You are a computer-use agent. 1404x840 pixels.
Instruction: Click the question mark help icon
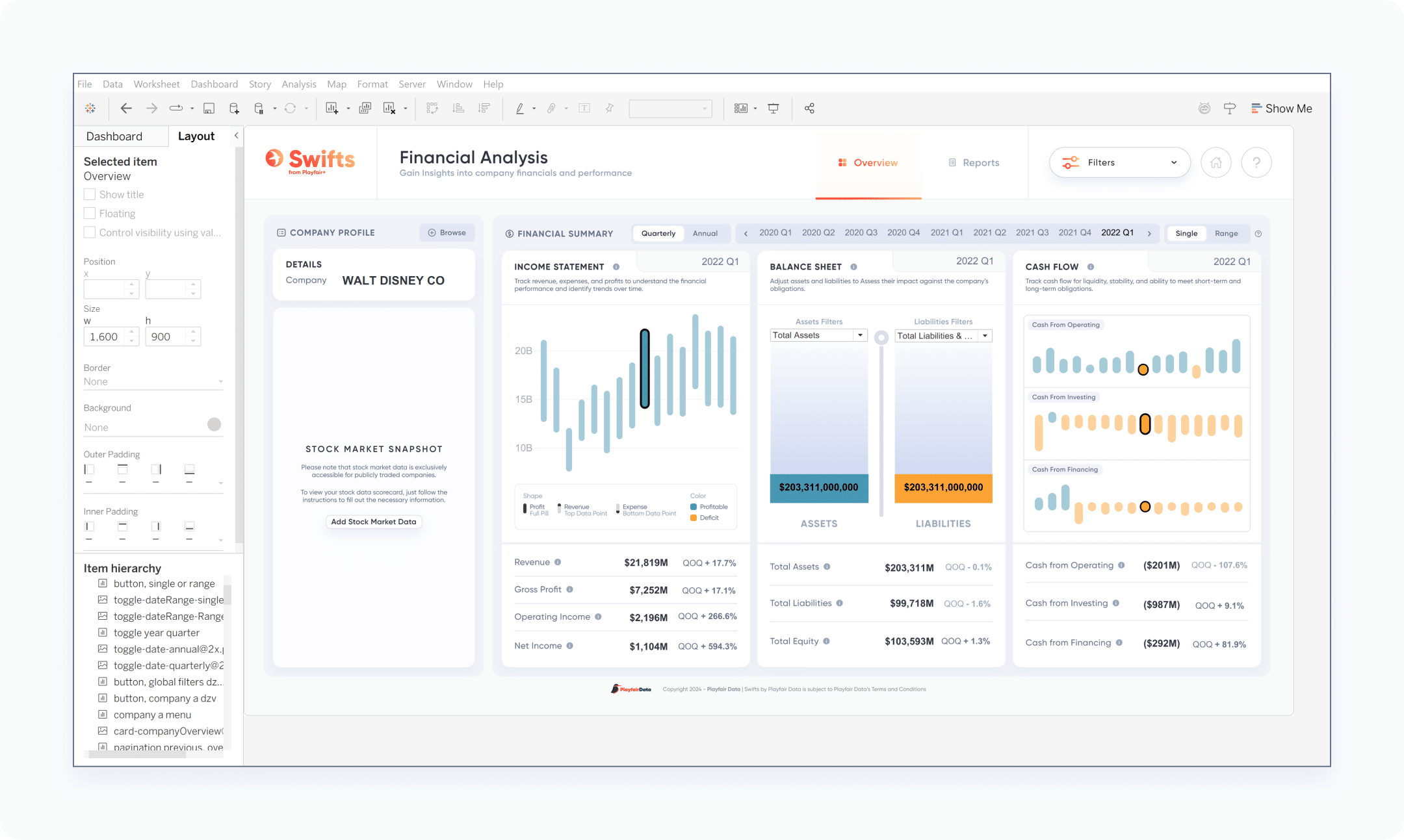click(1256, 162)
